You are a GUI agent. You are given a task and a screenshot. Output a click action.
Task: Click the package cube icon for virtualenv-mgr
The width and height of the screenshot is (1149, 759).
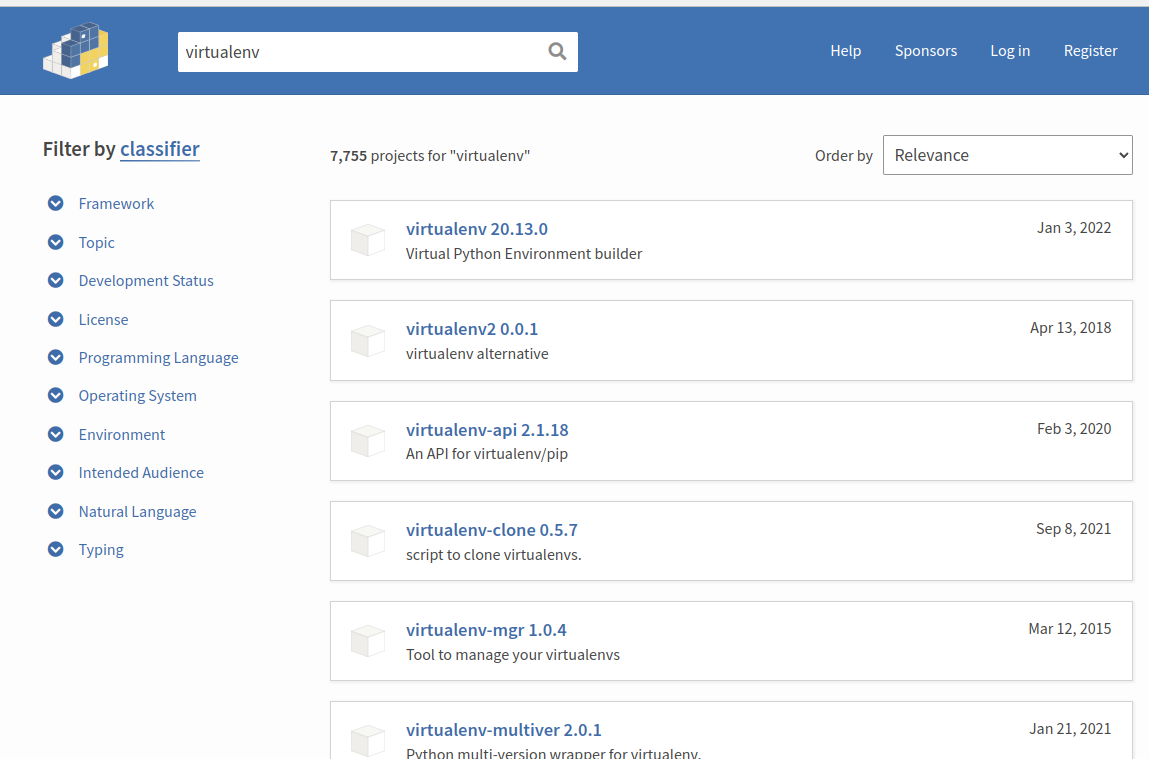(368, 641)
